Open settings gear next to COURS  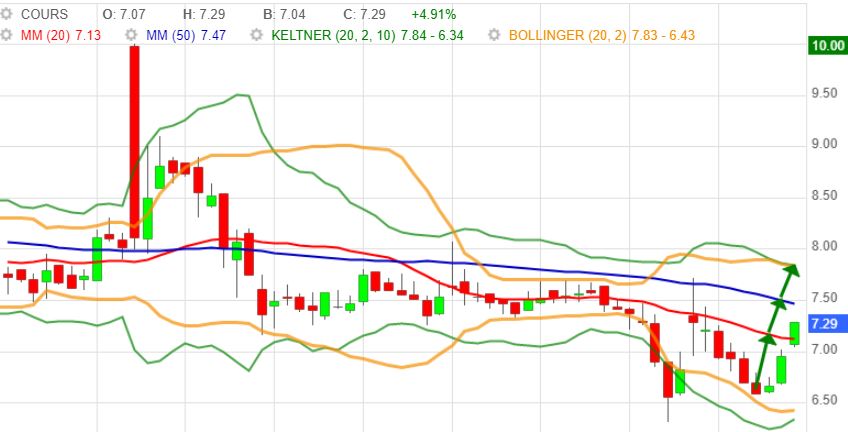(x=6, y=14)
